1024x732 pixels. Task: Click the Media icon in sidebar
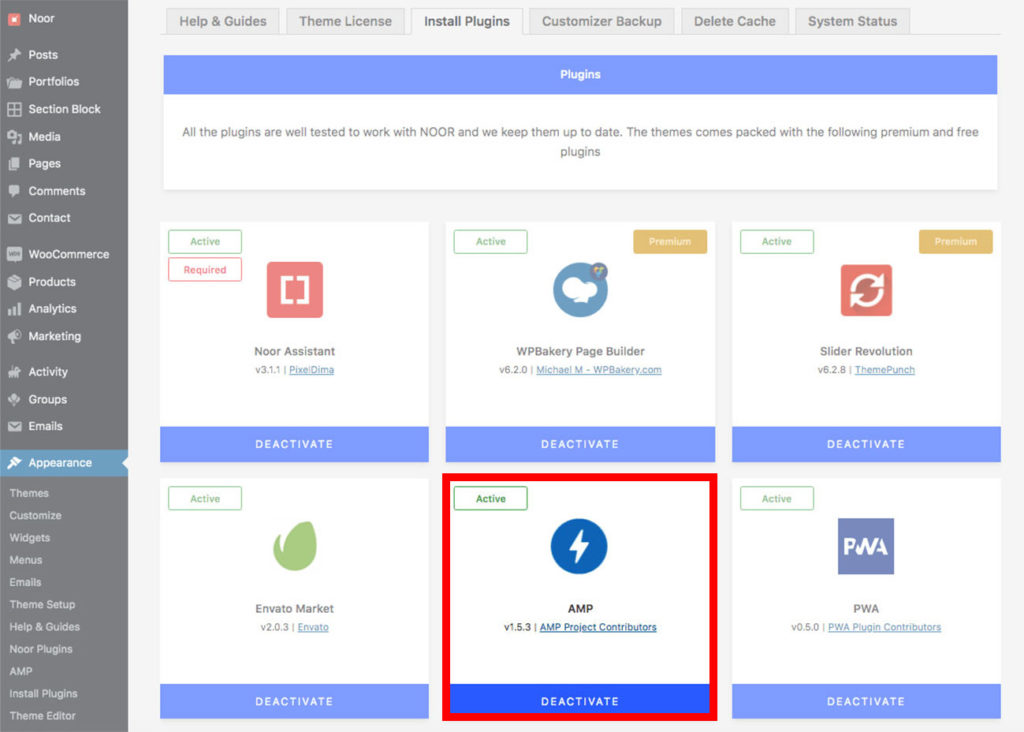point(14,136)
